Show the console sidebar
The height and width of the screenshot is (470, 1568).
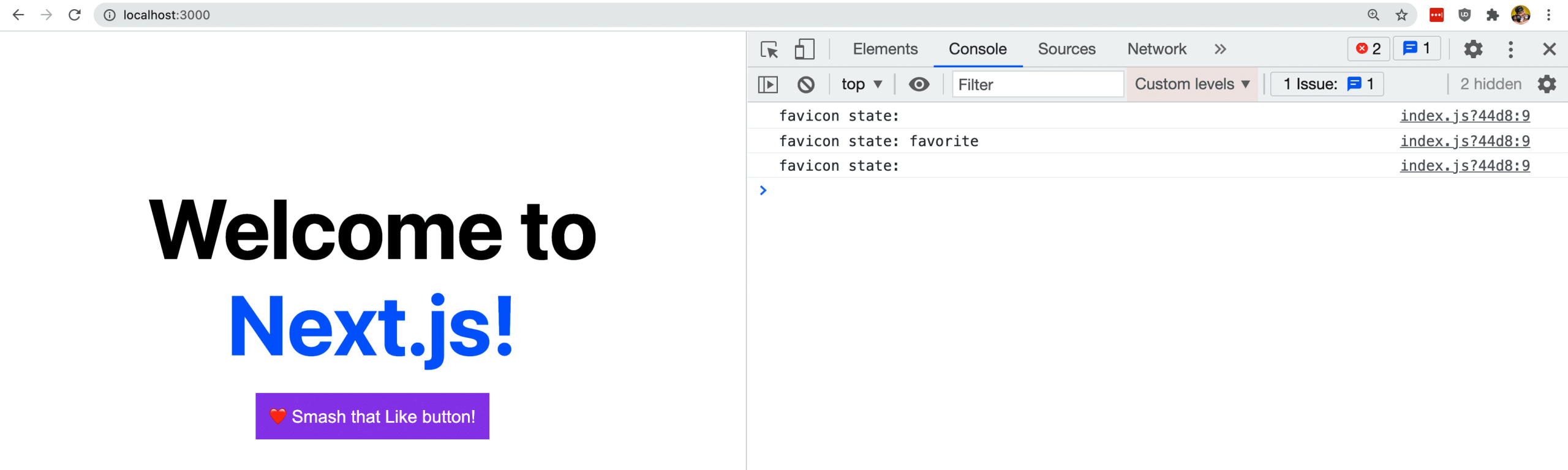[x=768, y=84]
